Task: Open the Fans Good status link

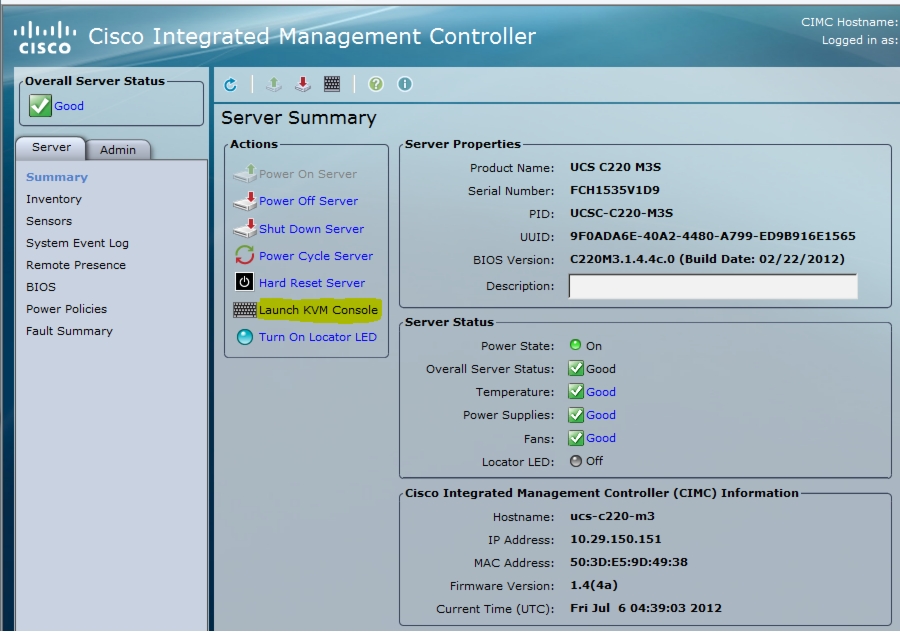Action: click(600, 438)
